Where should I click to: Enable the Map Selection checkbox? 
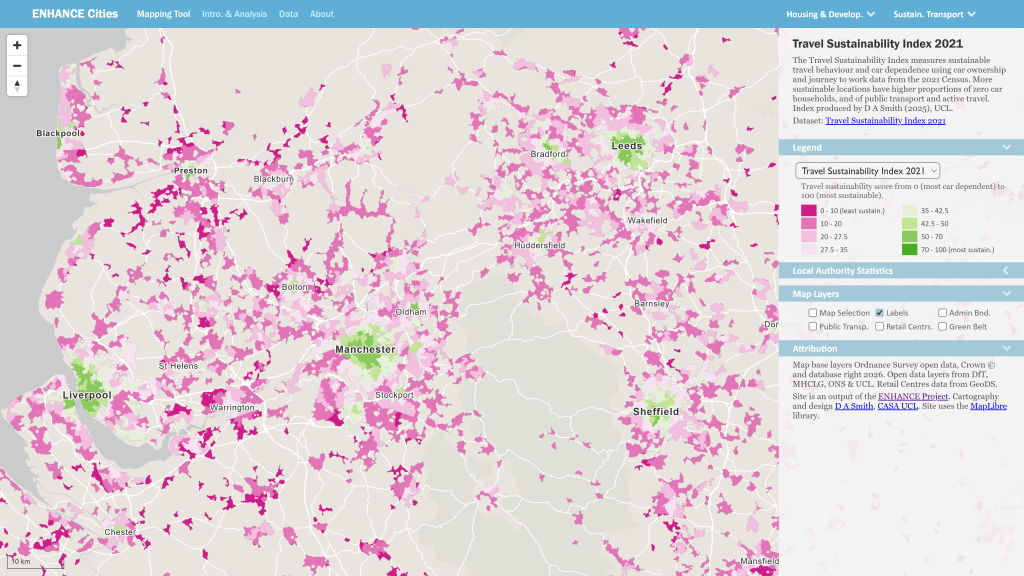[x=812, y=313]
